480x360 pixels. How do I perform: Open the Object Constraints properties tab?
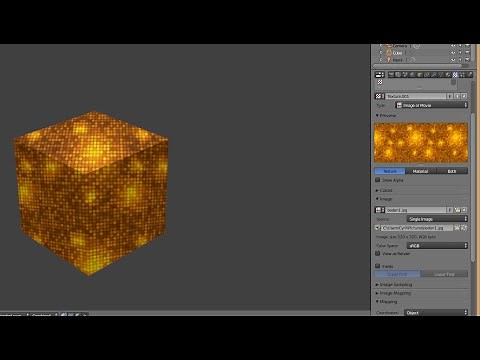427,75
